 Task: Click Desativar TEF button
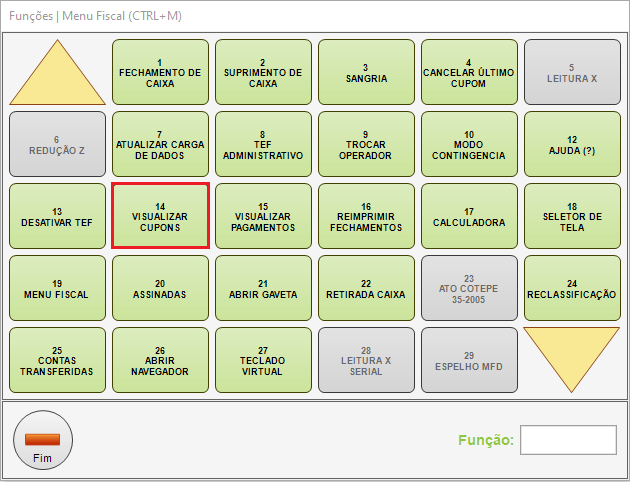click(57, 216)
